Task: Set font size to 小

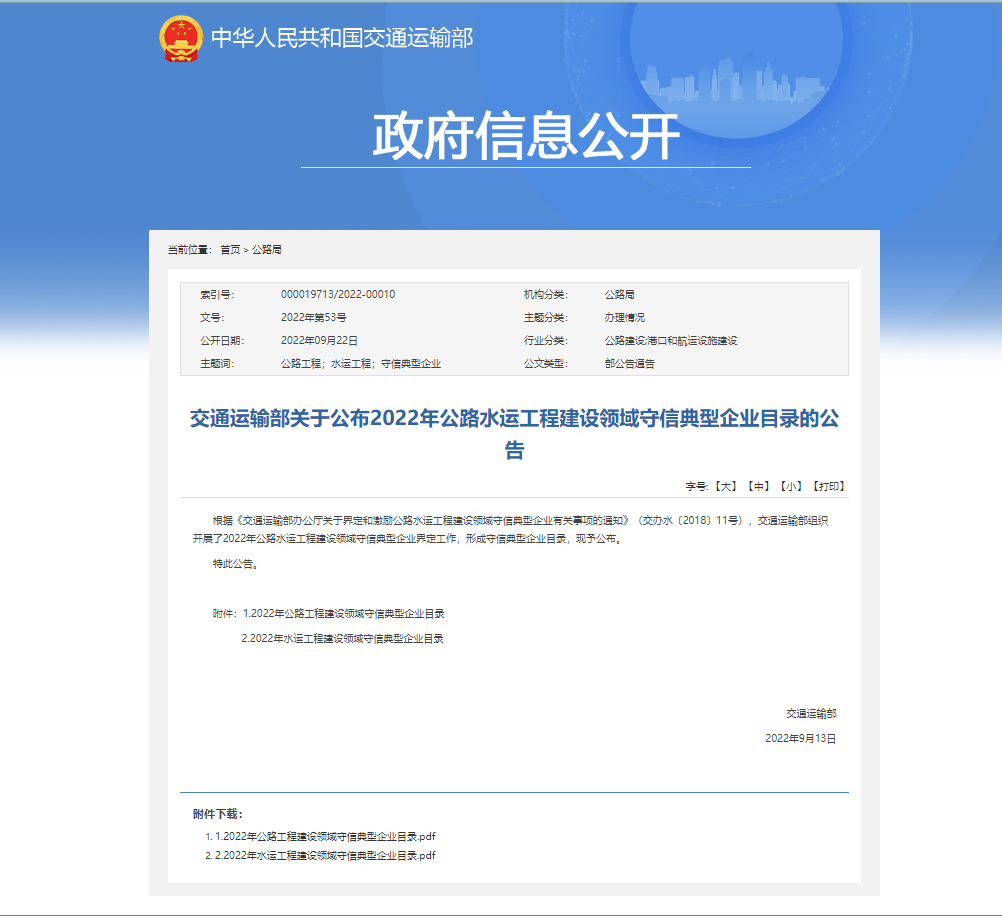Action: pos(792,486)
